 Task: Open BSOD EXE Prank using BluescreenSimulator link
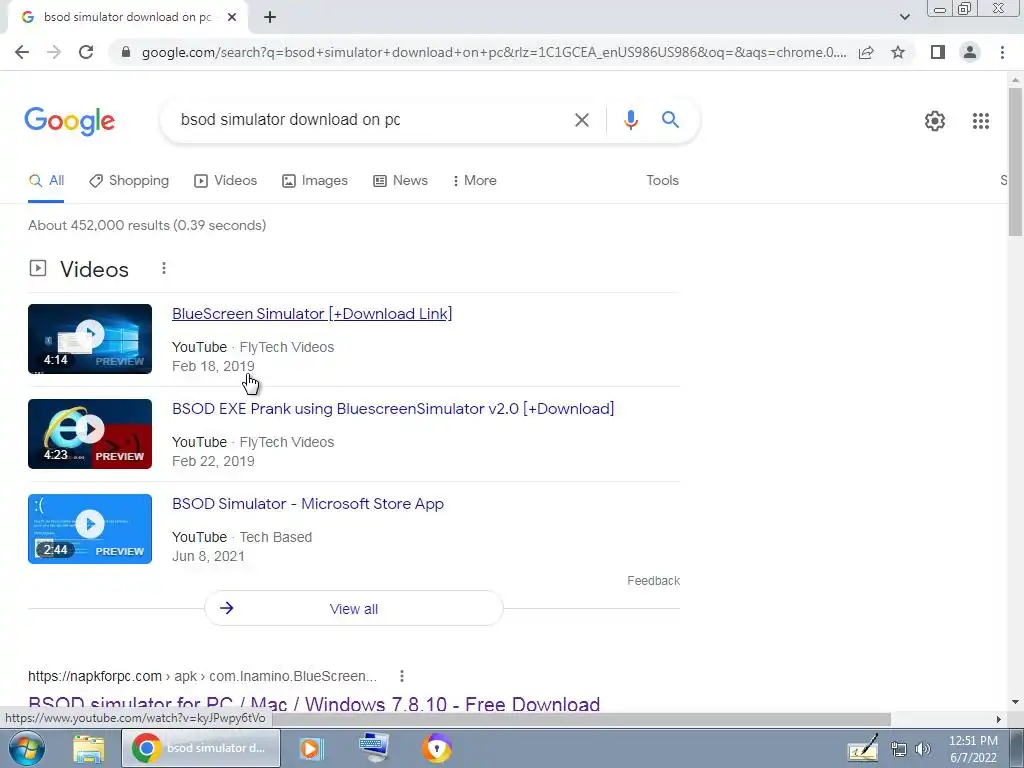tap(393, 409)
